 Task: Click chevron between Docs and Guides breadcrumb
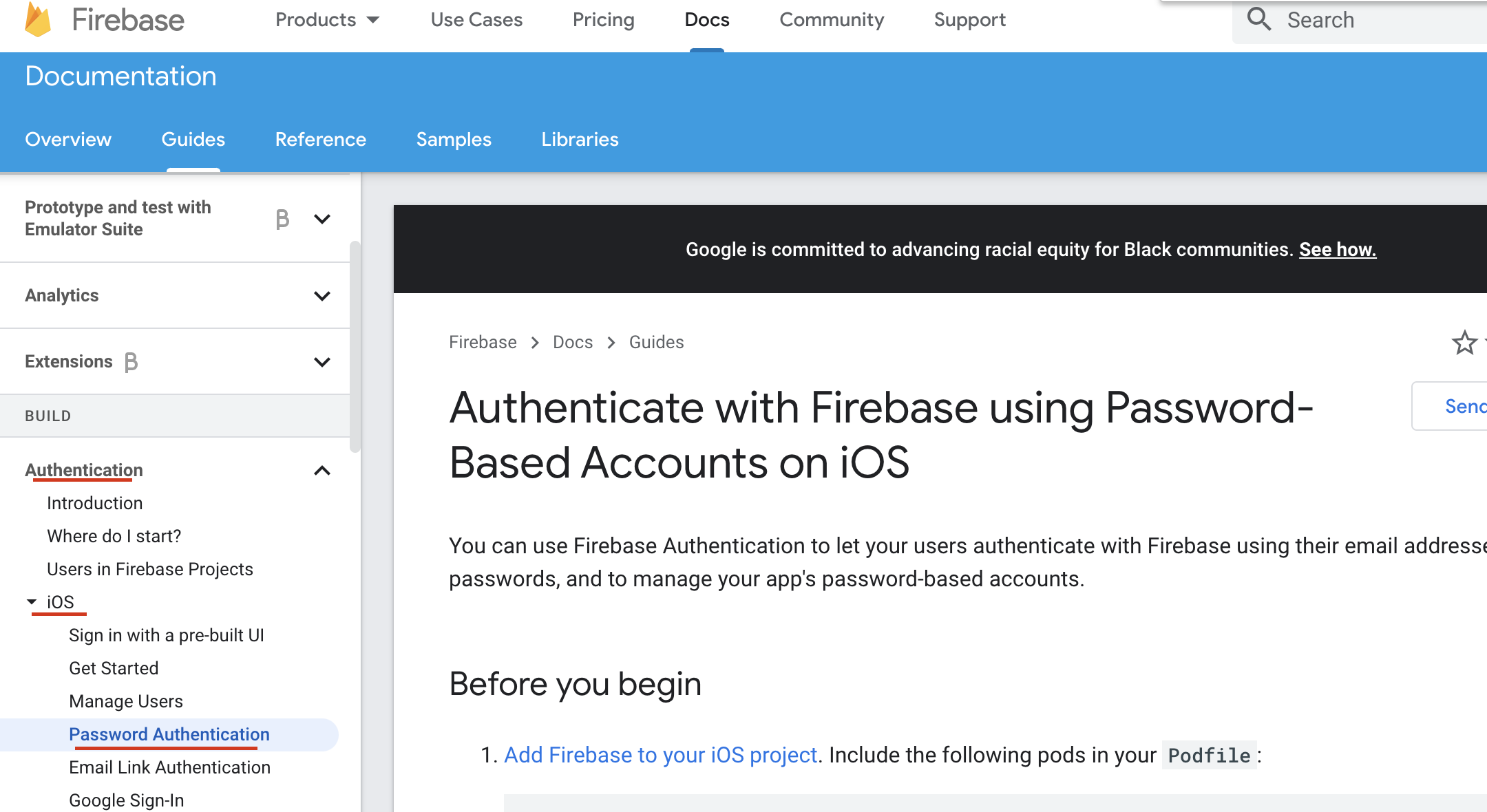click(x=611, y=343)
